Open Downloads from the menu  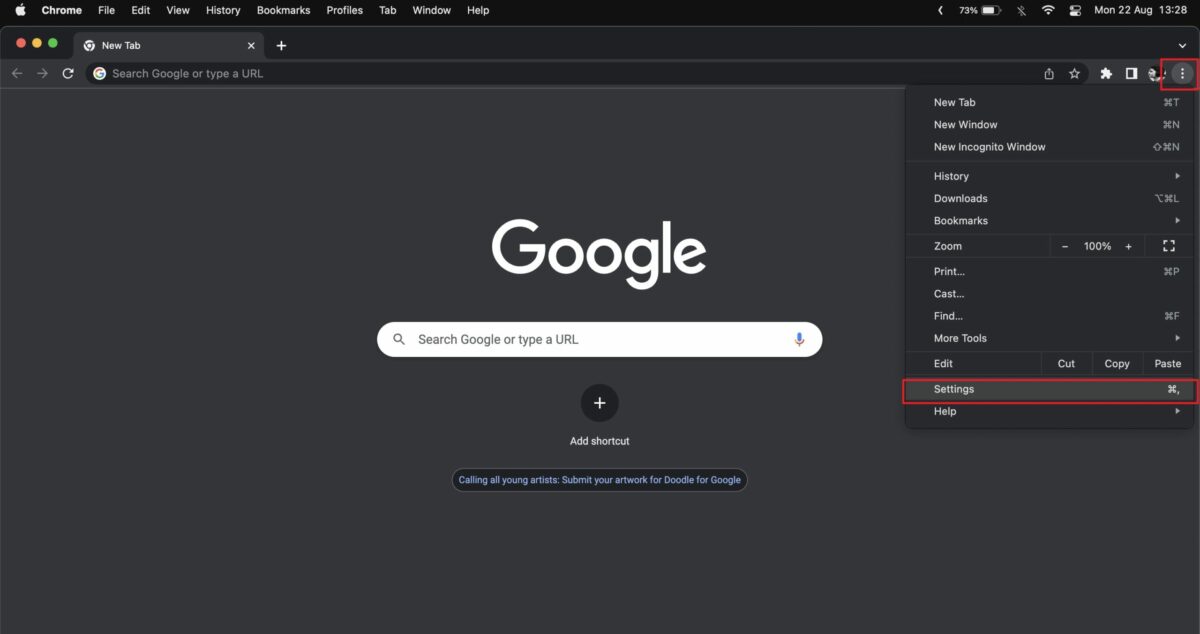pyautogui.click(x=1049, y=198)
